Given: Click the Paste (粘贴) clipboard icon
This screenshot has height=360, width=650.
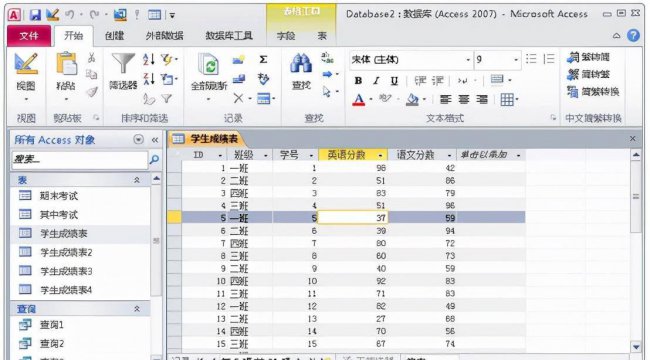Looking at the screenshot, I should tap(66, 64).
